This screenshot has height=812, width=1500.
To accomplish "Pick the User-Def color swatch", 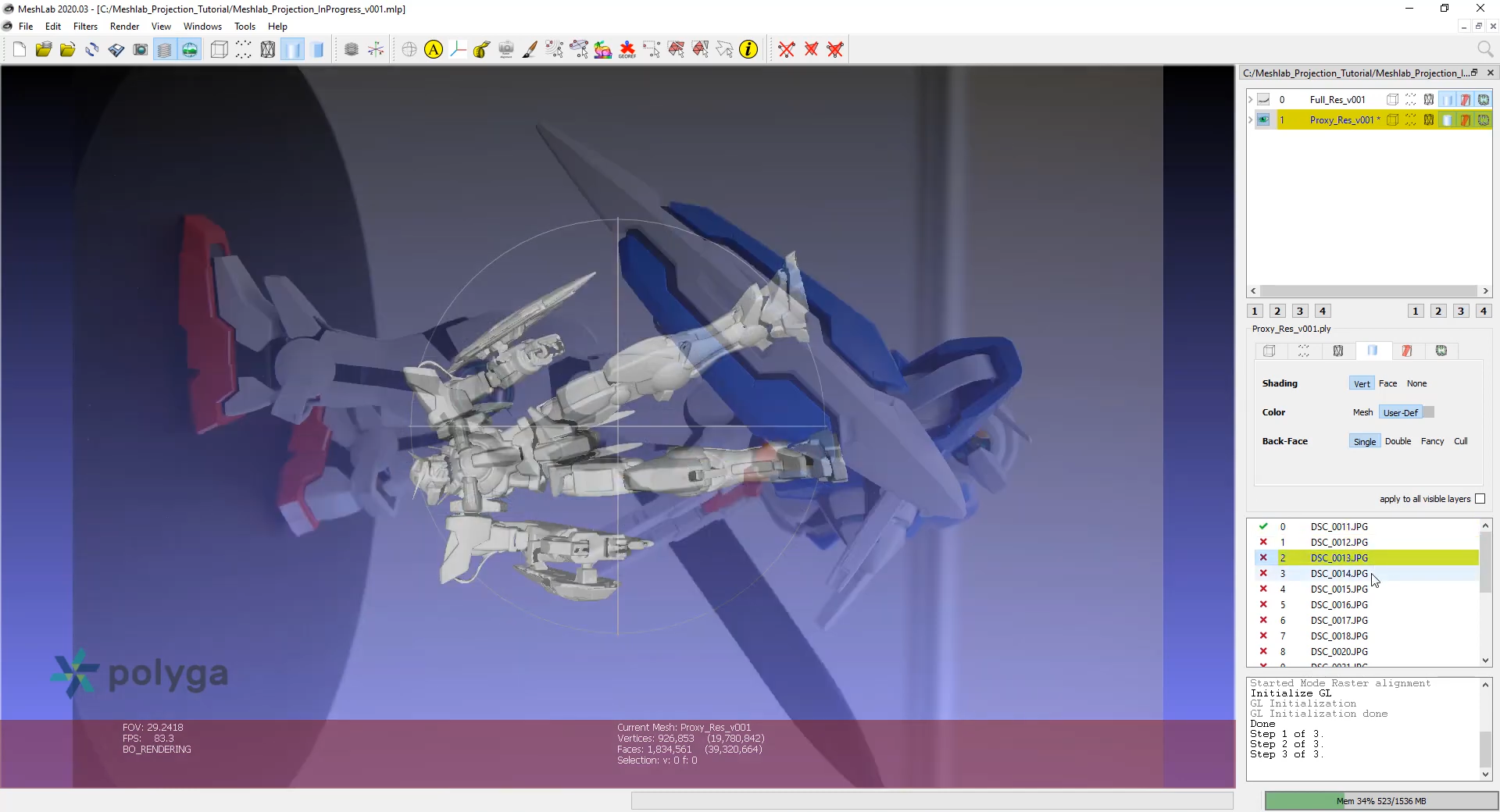I will [x=1429, y=412].
